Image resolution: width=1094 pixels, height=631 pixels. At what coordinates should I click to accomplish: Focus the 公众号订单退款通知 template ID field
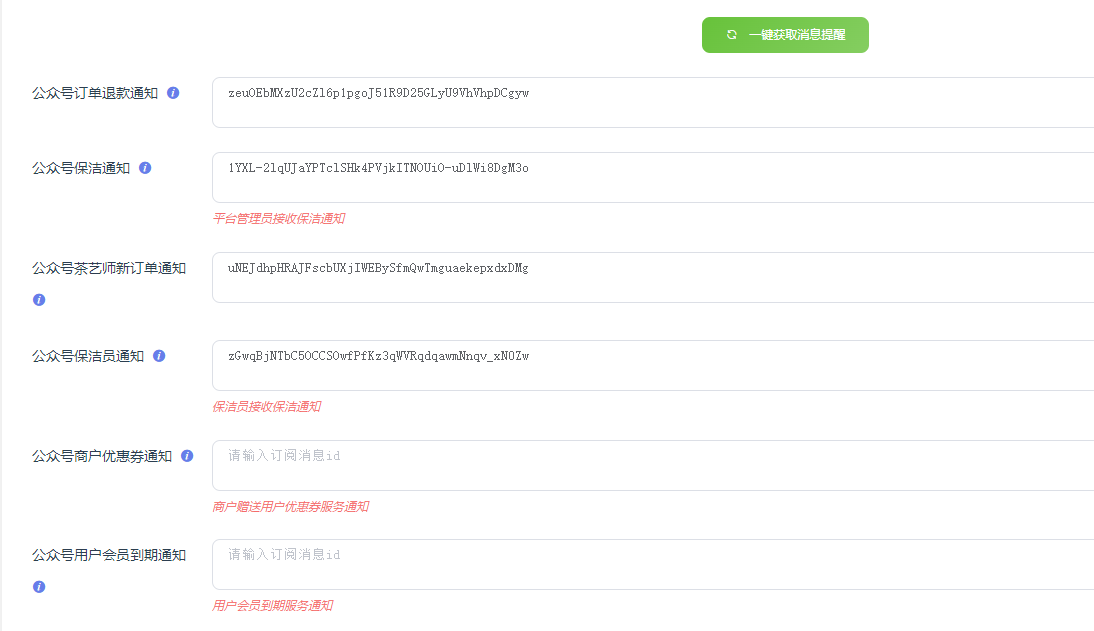(x=652, y=103)
